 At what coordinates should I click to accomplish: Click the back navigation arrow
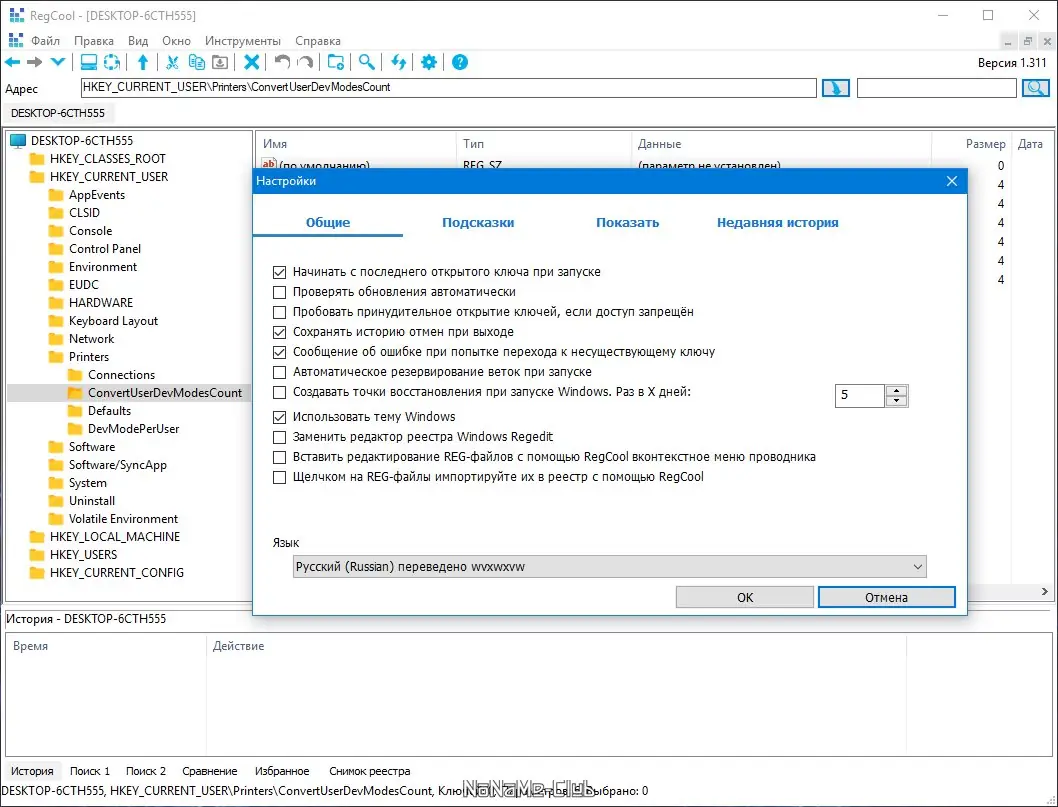[13, 63]
